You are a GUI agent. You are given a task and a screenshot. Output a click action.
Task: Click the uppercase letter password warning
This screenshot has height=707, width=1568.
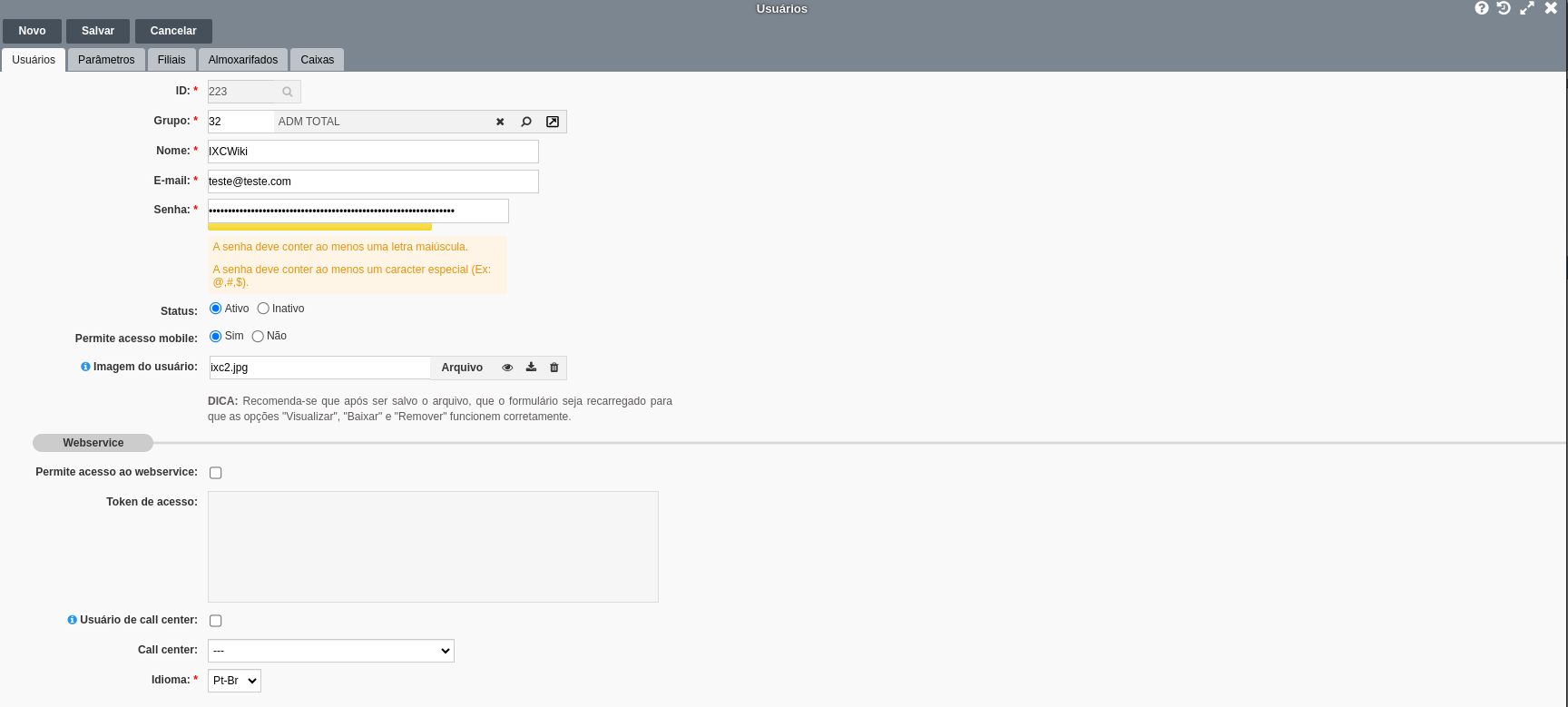[x=340, y=247]
